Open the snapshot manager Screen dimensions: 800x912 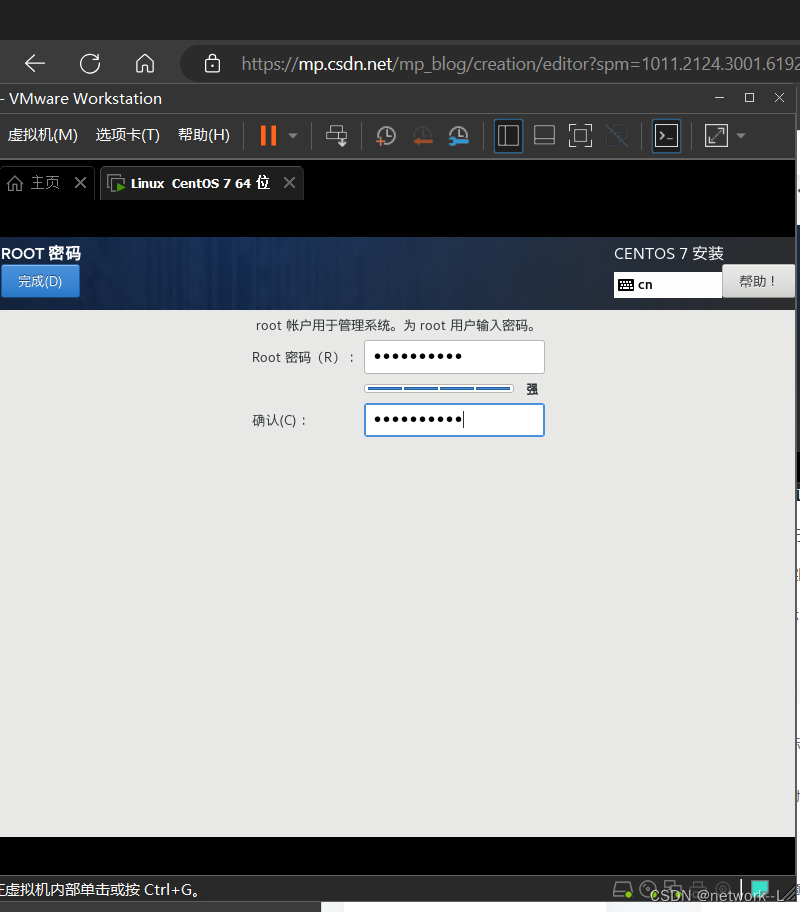click(x=458, y=136)
